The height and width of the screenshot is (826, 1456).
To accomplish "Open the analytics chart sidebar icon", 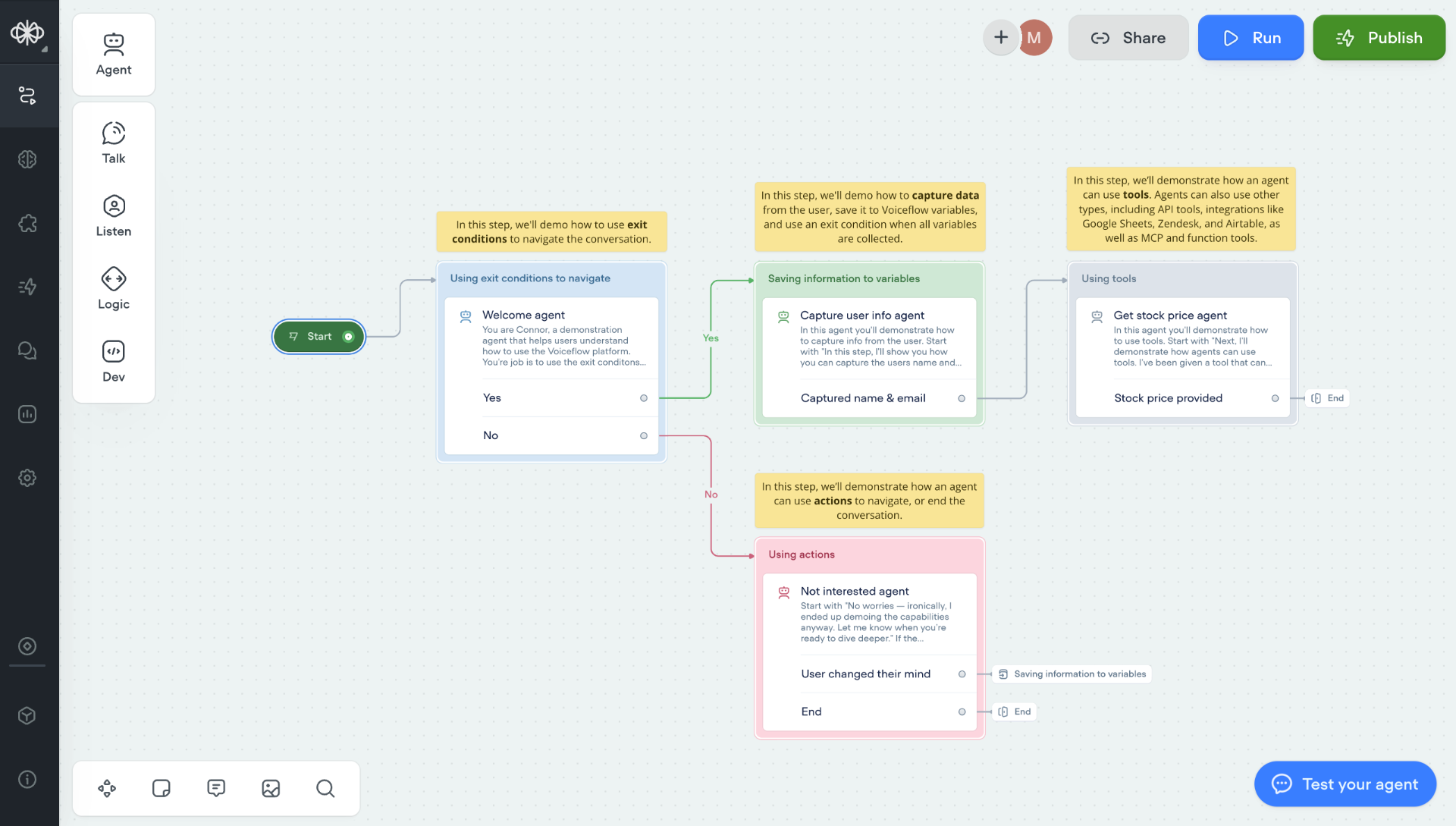I will (x=27, y=414).
